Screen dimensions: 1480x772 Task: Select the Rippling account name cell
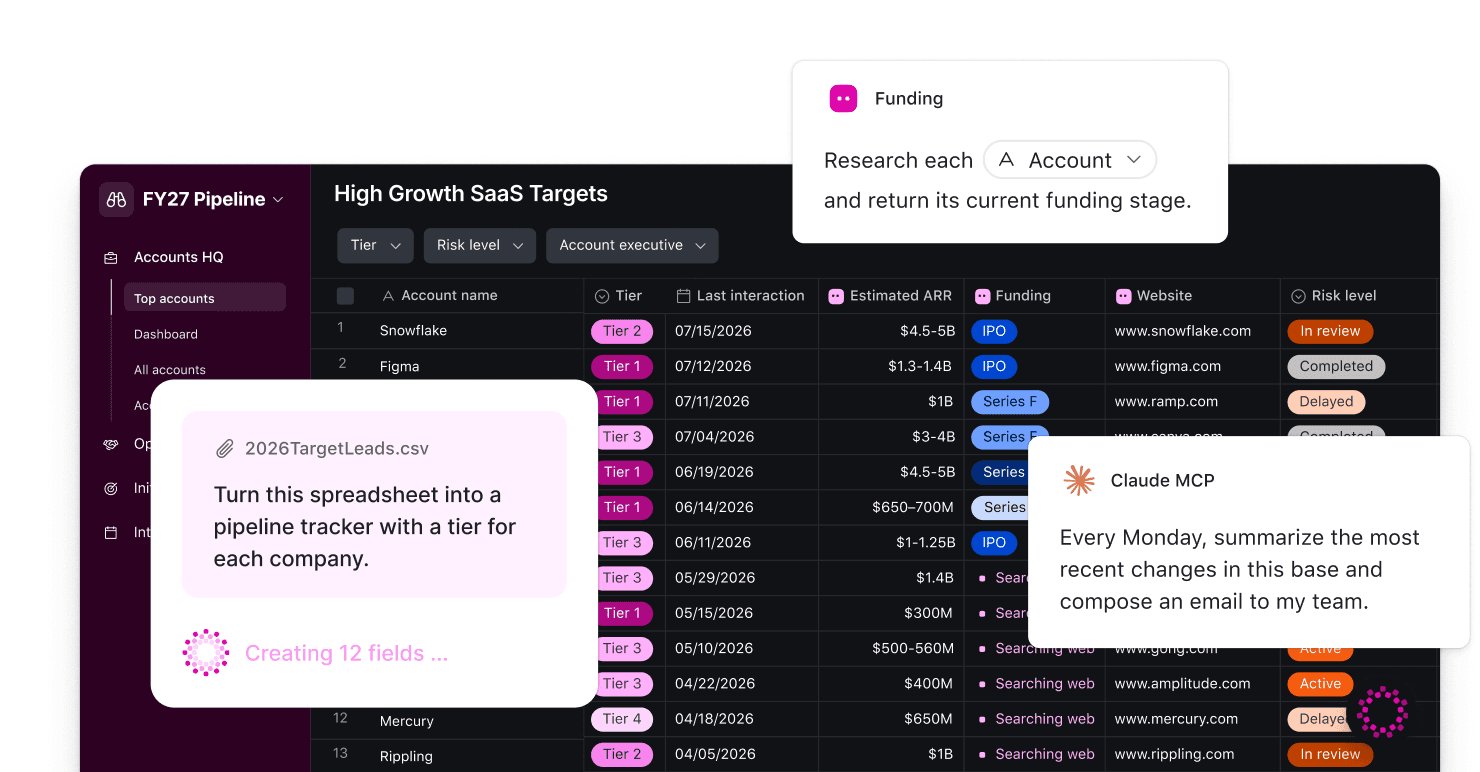coord(406,756)
